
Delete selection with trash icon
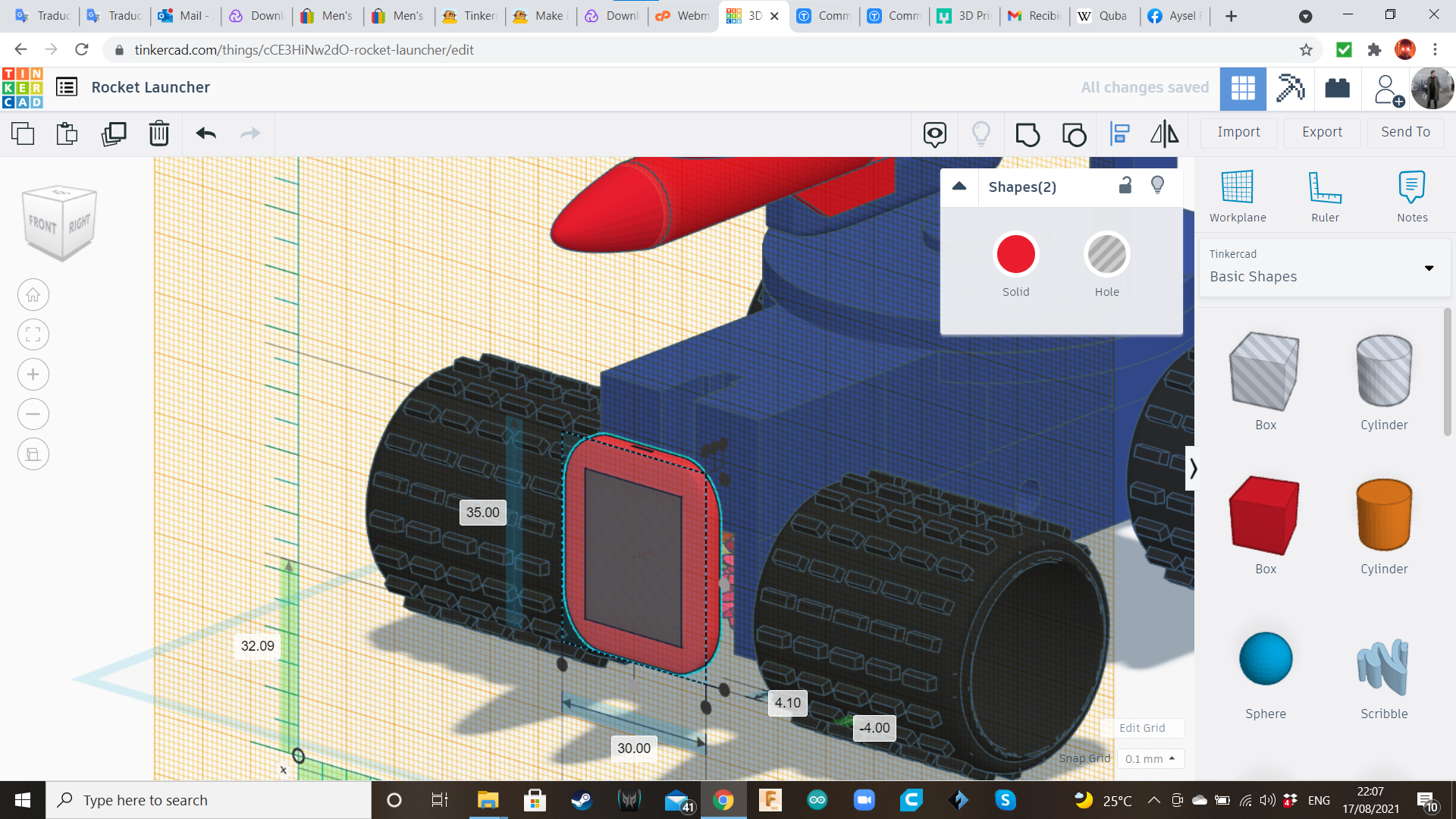pyautogui.click(x=159, y=134)
